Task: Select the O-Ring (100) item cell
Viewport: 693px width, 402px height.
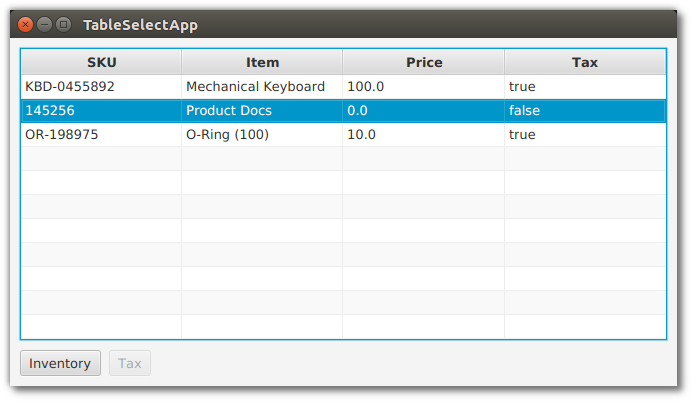Action: (227, 135)
